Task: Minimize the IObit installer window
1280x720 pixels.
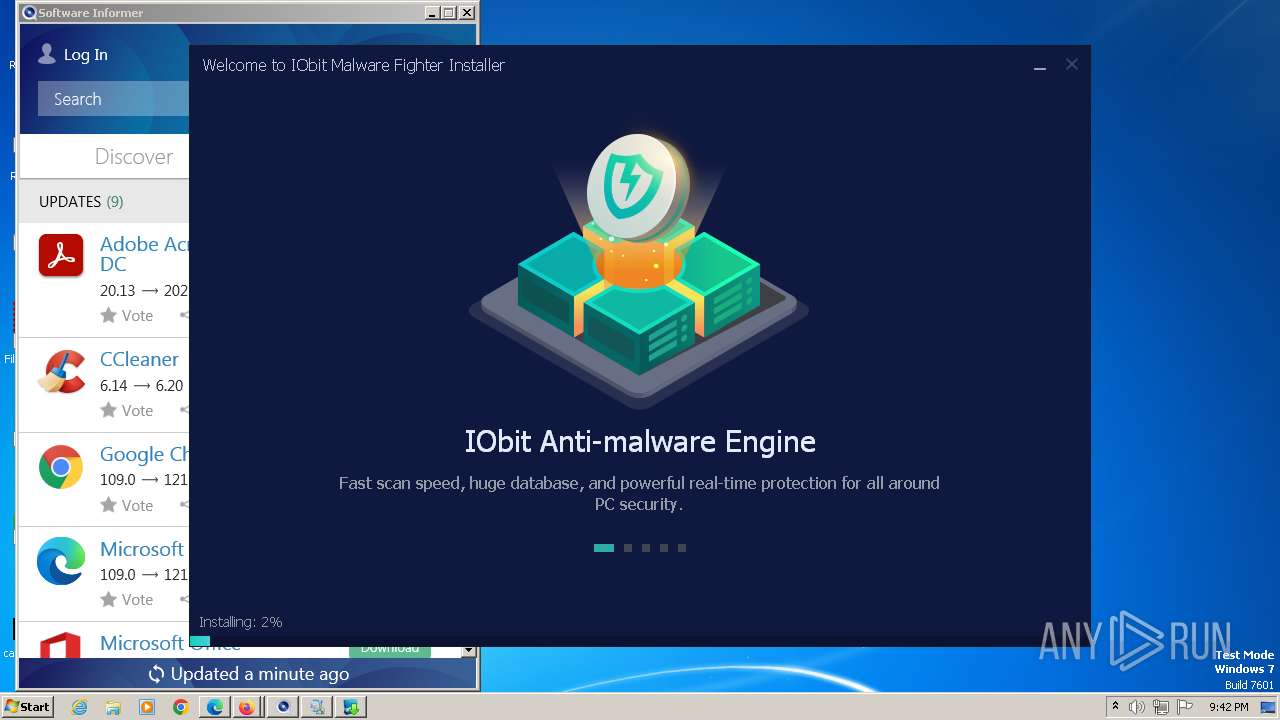Action: pos(1040,65)
